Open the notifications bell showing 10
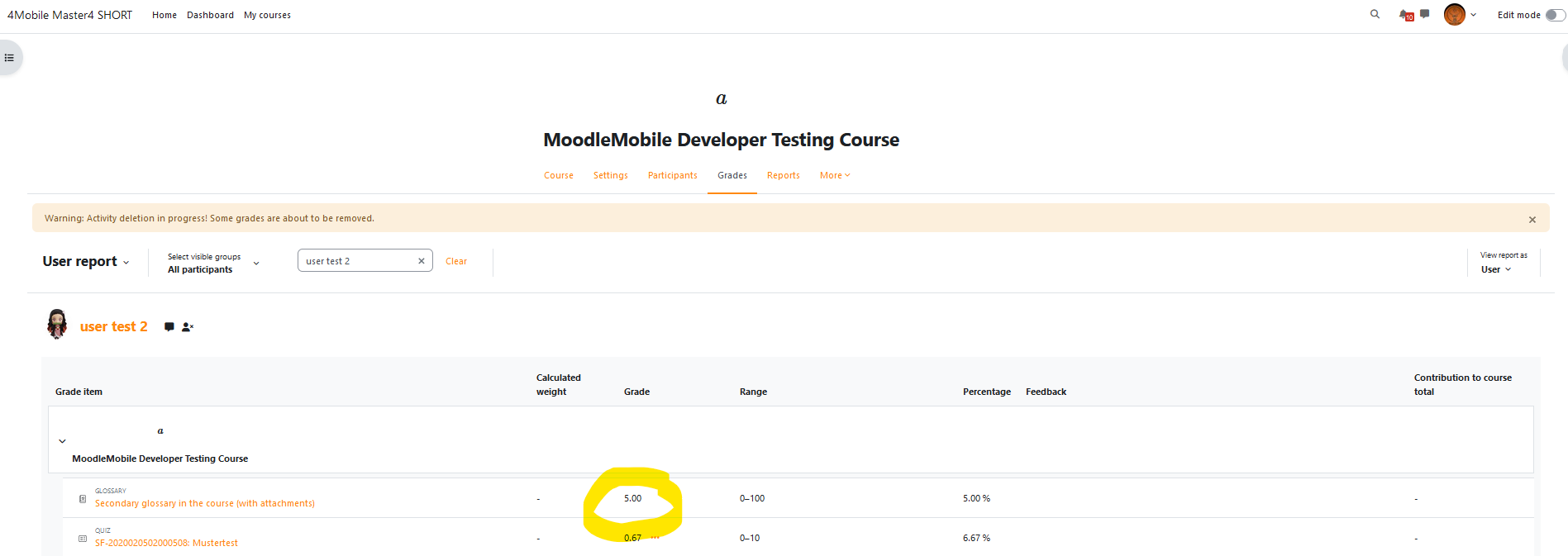Viewport: 1568px width, 556px height. (x=1406, y=15)
